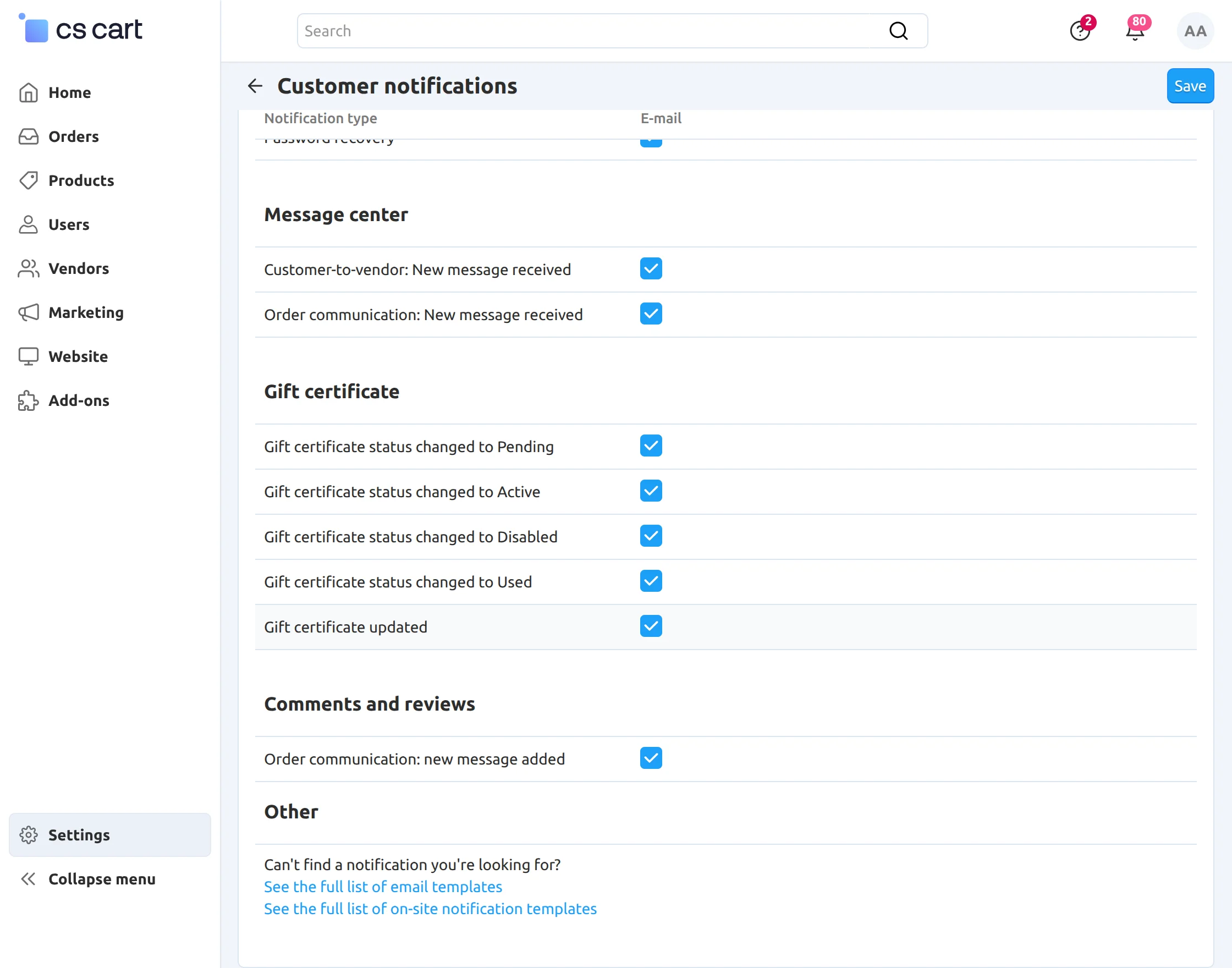Open full list of email templates link

tap(383, 887)
